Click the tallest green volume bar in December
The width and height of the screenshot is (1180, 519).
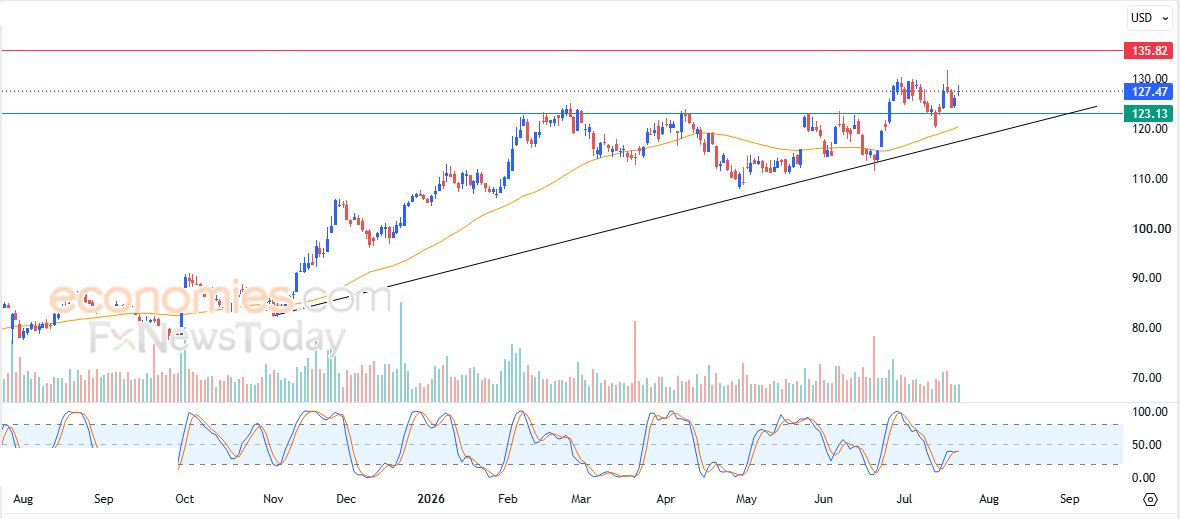tap(401, 352)
